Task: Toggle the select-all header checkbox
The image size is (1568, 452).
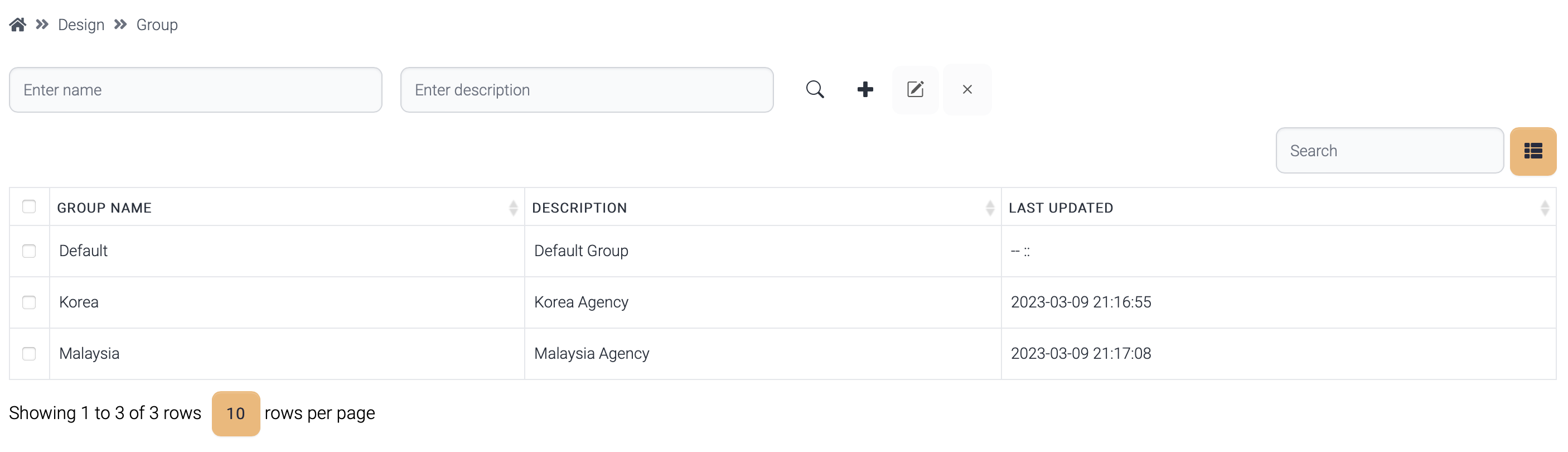Action: click(29, 207)
